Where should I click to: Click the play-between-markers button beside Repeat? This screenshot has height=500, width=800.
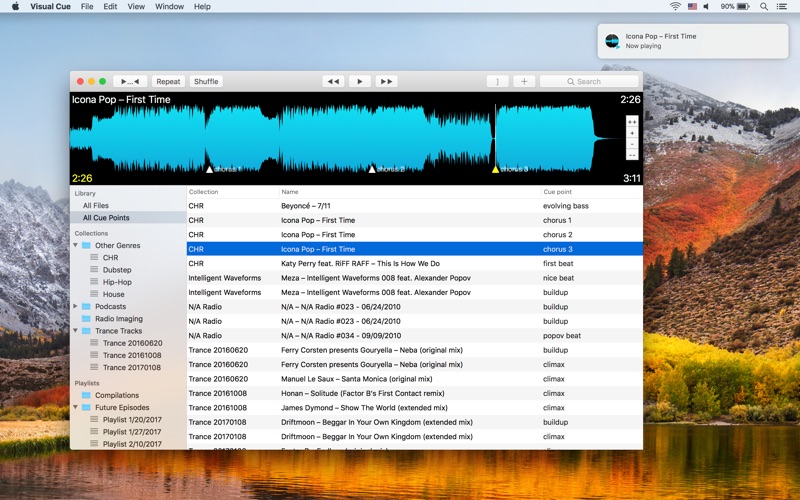pyautogui.click(x=130, y=81)
